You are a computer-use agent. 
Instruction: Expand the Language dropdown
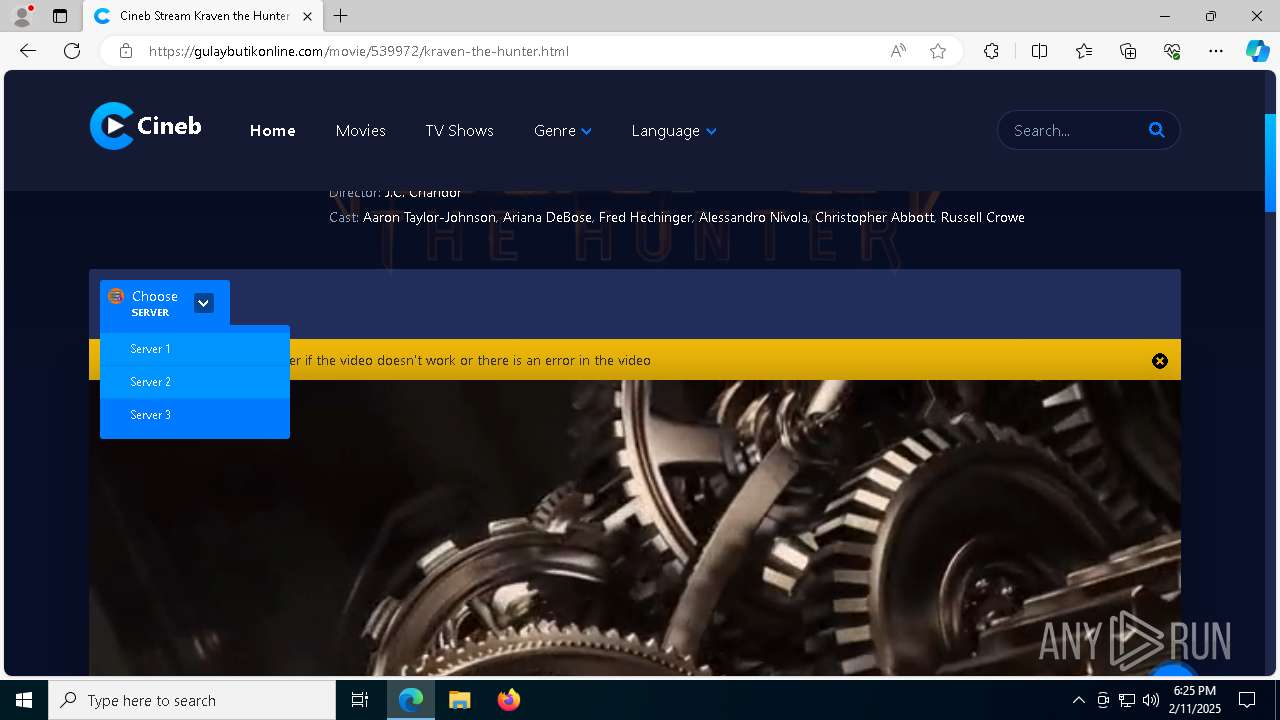pyautogui.click(x=674, y=131)
